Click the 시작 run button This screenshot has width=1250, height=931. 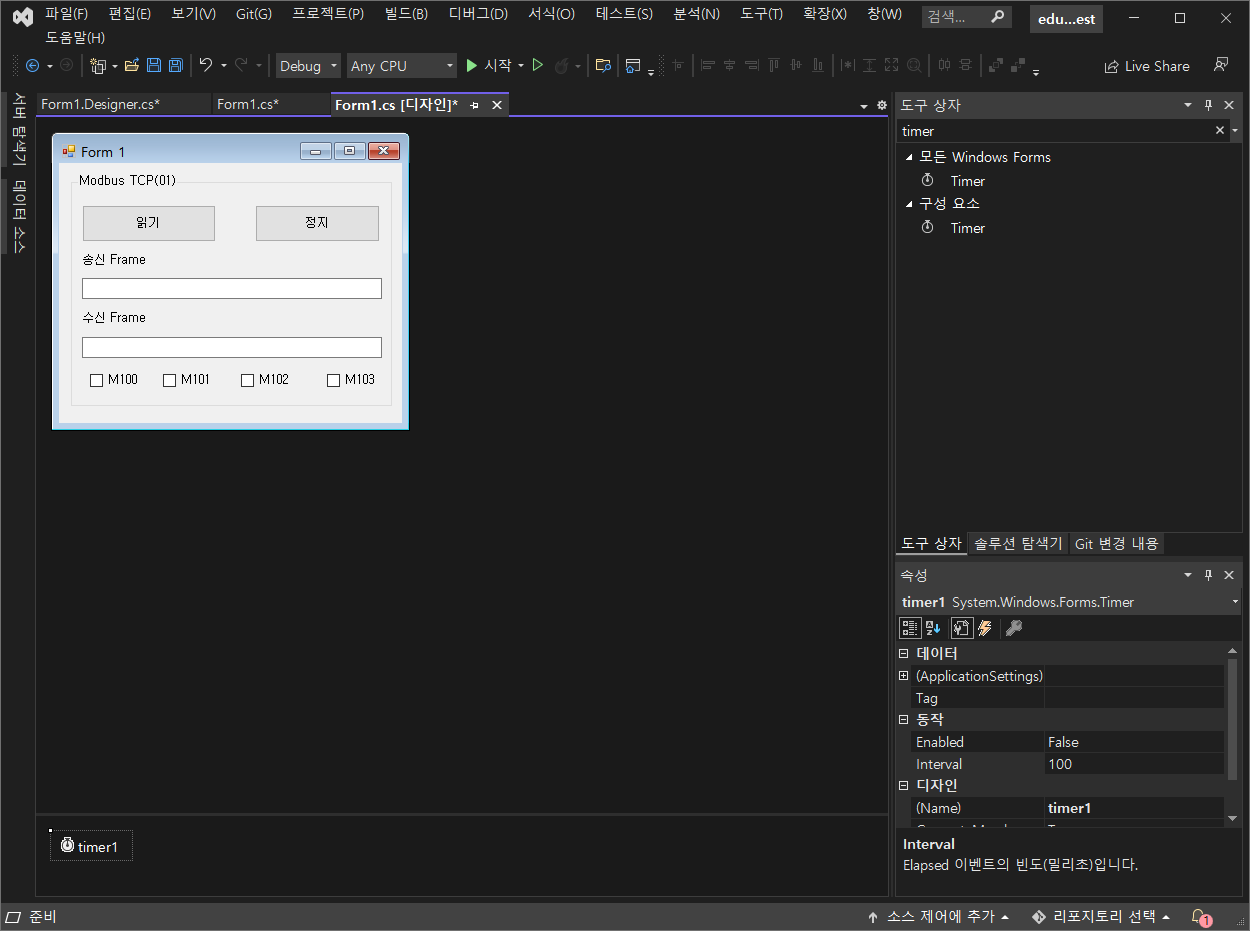(x=488, y=66)
